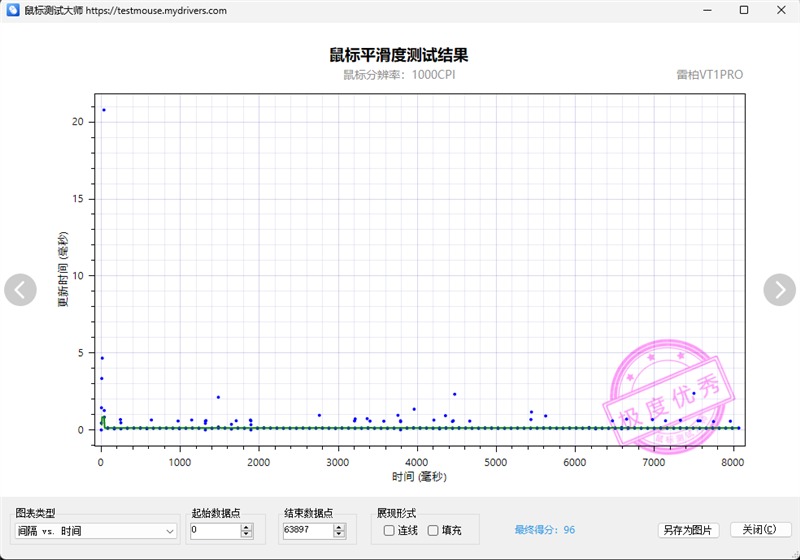This screenshot has height=560, width=800.
Task: Click the 结束数据点 field showing 63897
Action: pos(308,530)
